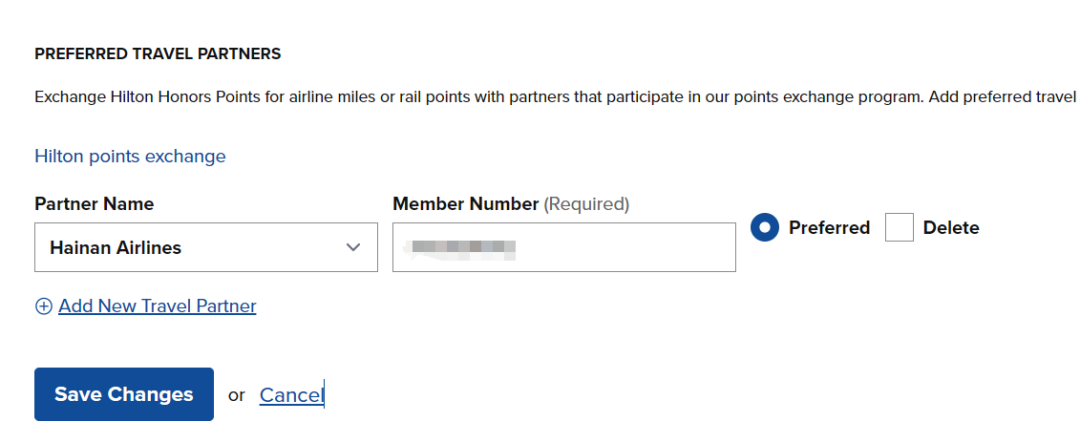Image resolution: width=1080 pixels, height=443 pixels.
Task: Click the Partner Name field label
Action: point(94,204)
